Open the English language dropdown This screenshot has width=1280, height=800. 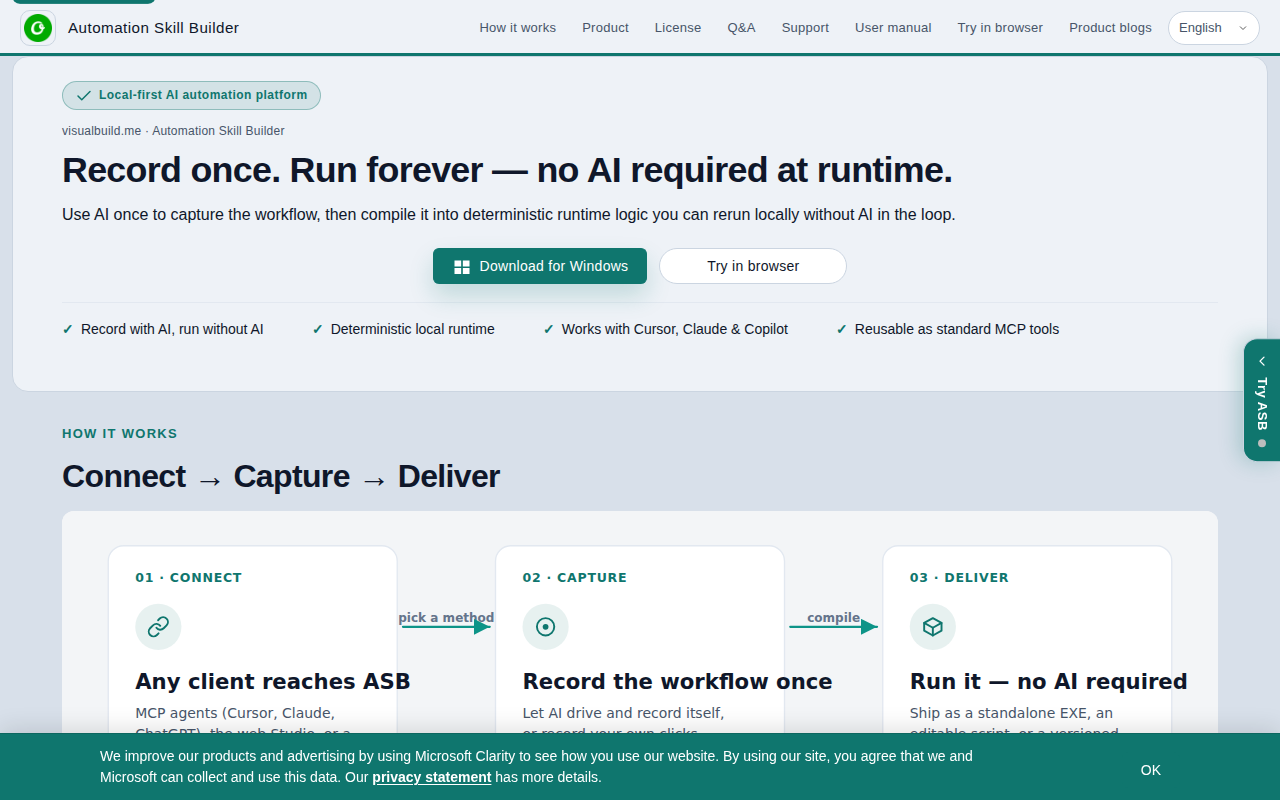[1214, 28]
